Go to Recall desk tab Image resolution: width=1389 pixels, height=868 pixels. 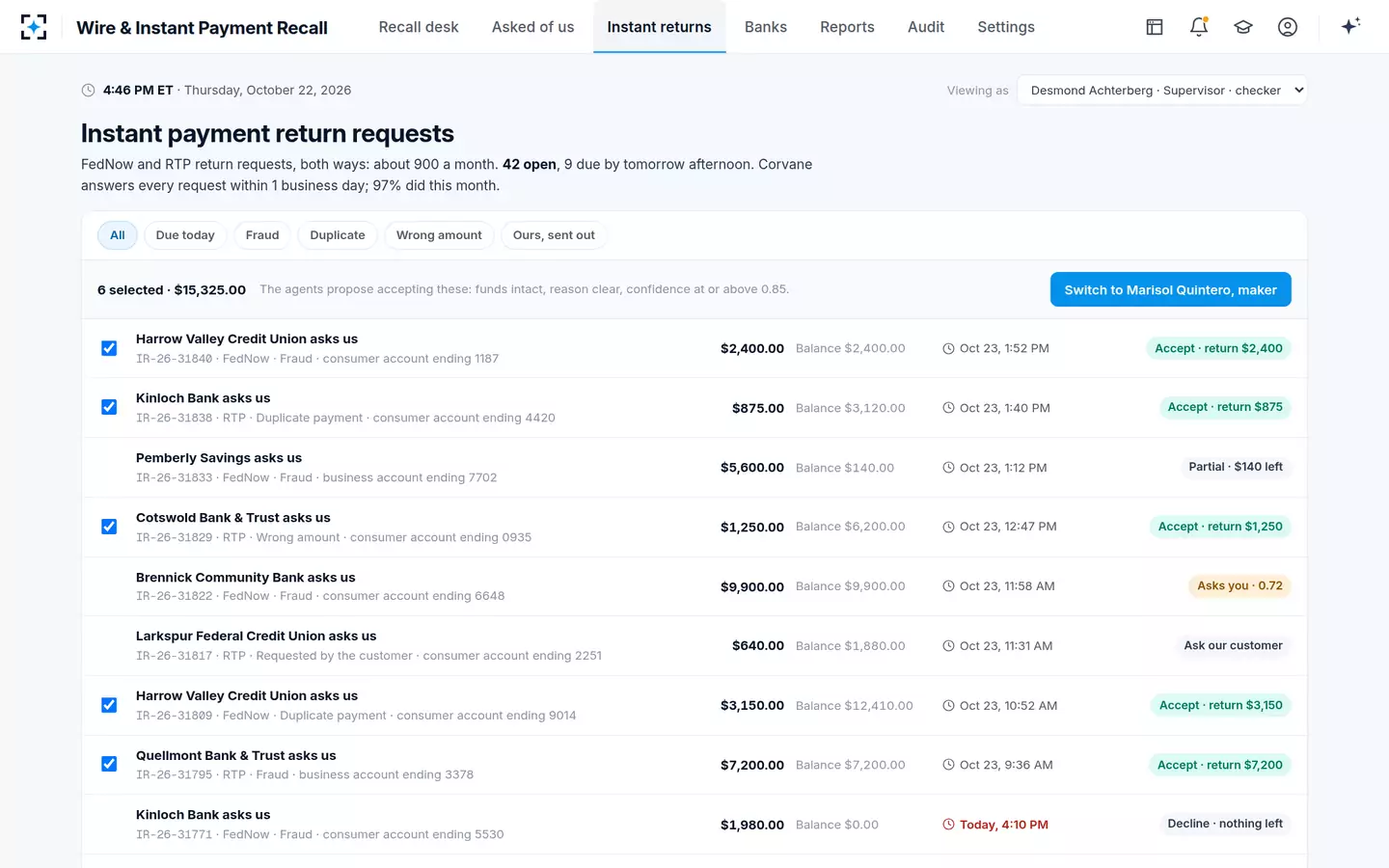pyautogui.click(x=419, y=27)
